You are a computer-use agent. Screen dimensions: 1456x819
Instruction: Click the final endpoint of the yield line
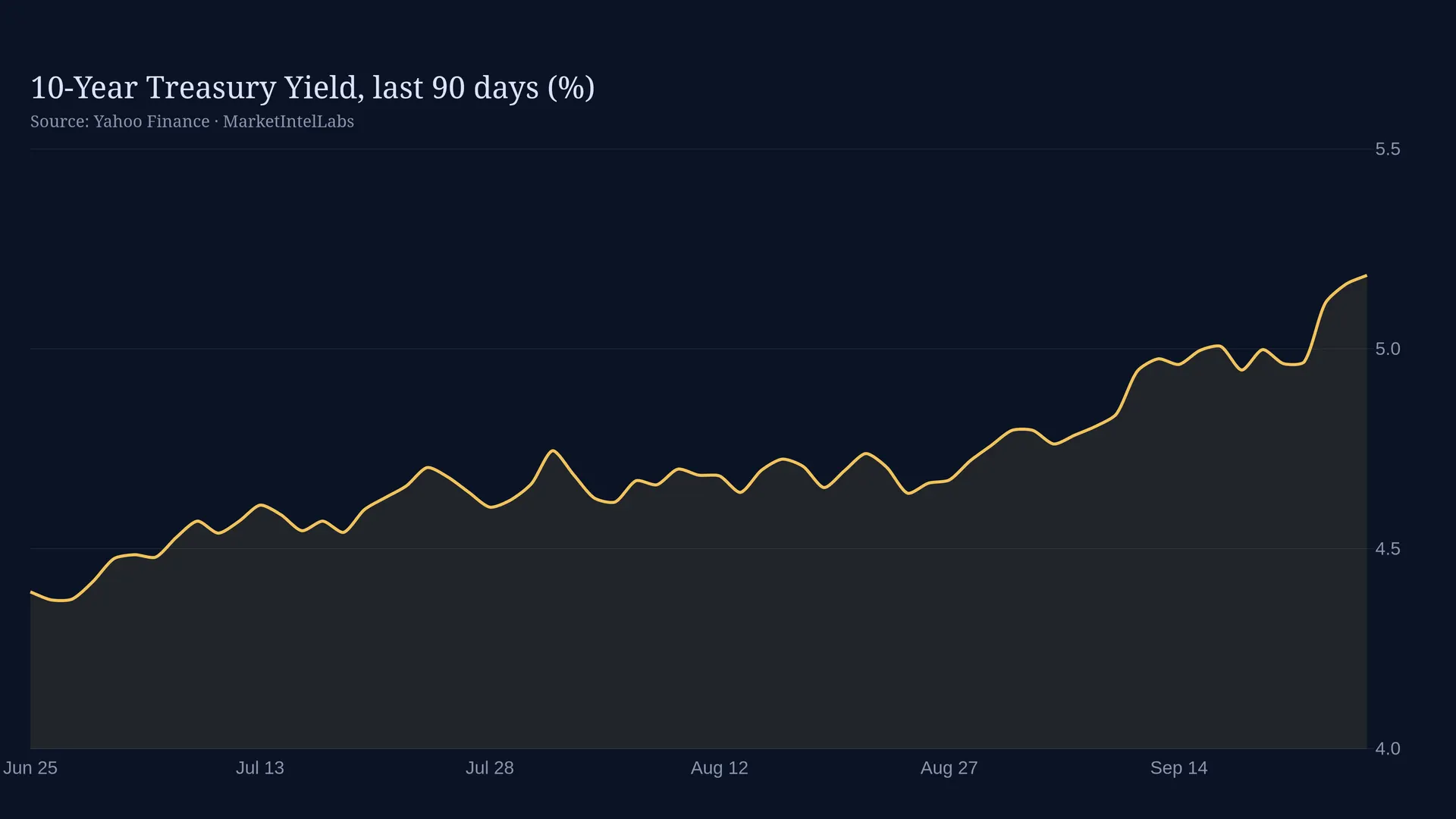1367,275
